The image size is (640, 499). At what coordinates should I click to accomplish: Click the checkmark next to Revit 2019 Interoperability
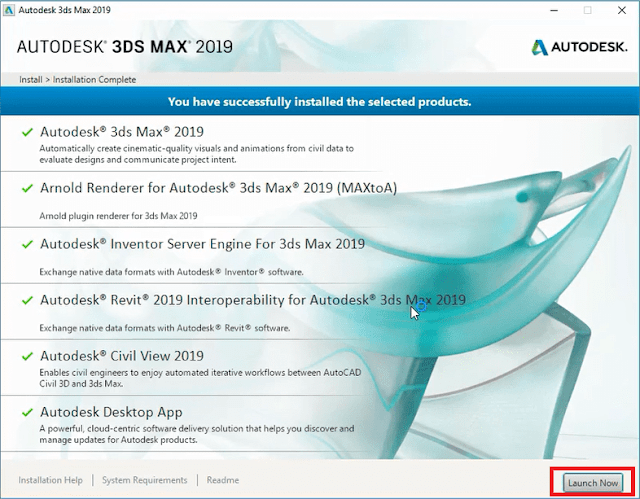pos(27,300)
